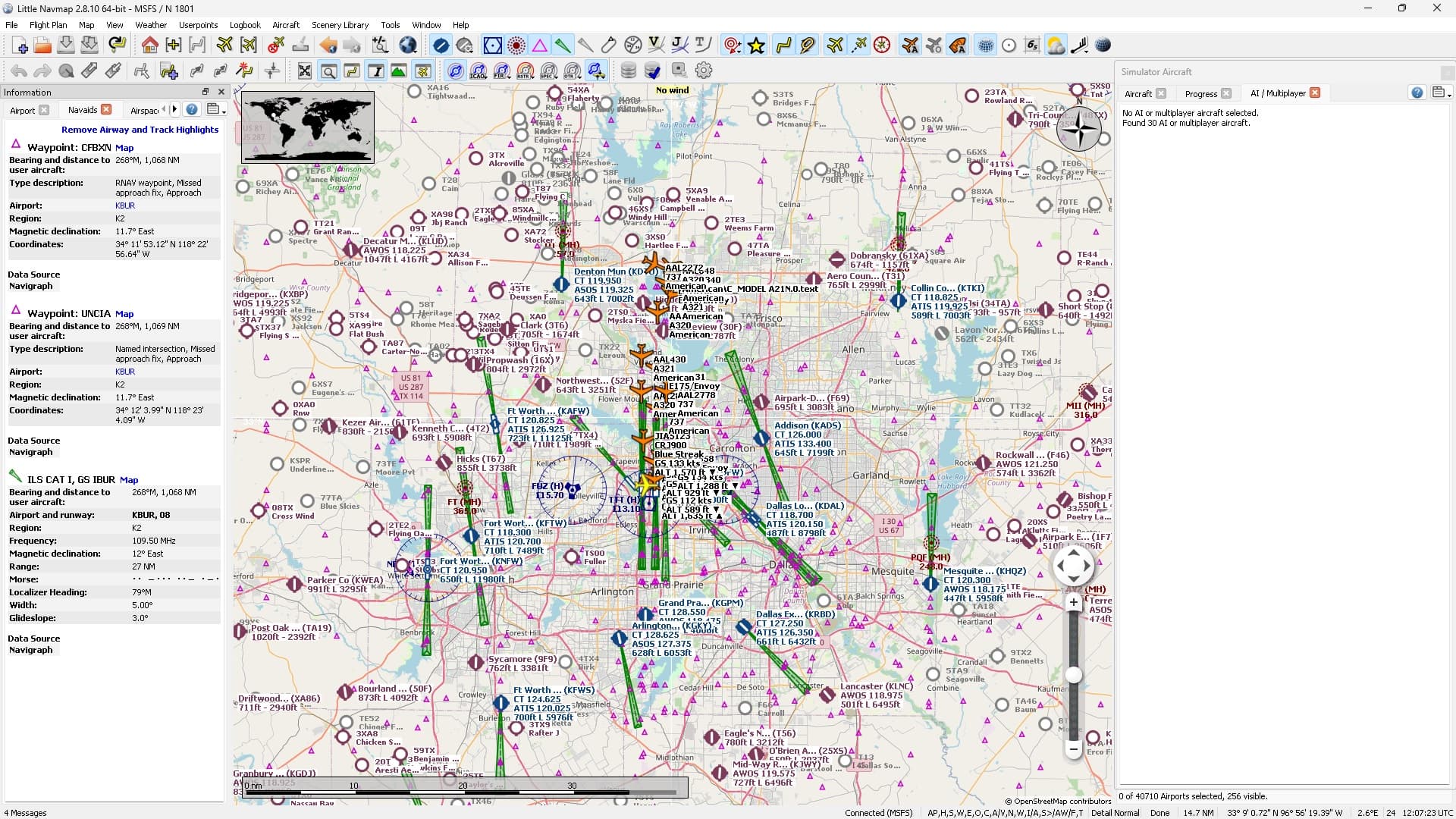Open SPEC special airspaces dropdown
Screen dimensions: 1456x819
pyautogui.click(x=549, y=71)
